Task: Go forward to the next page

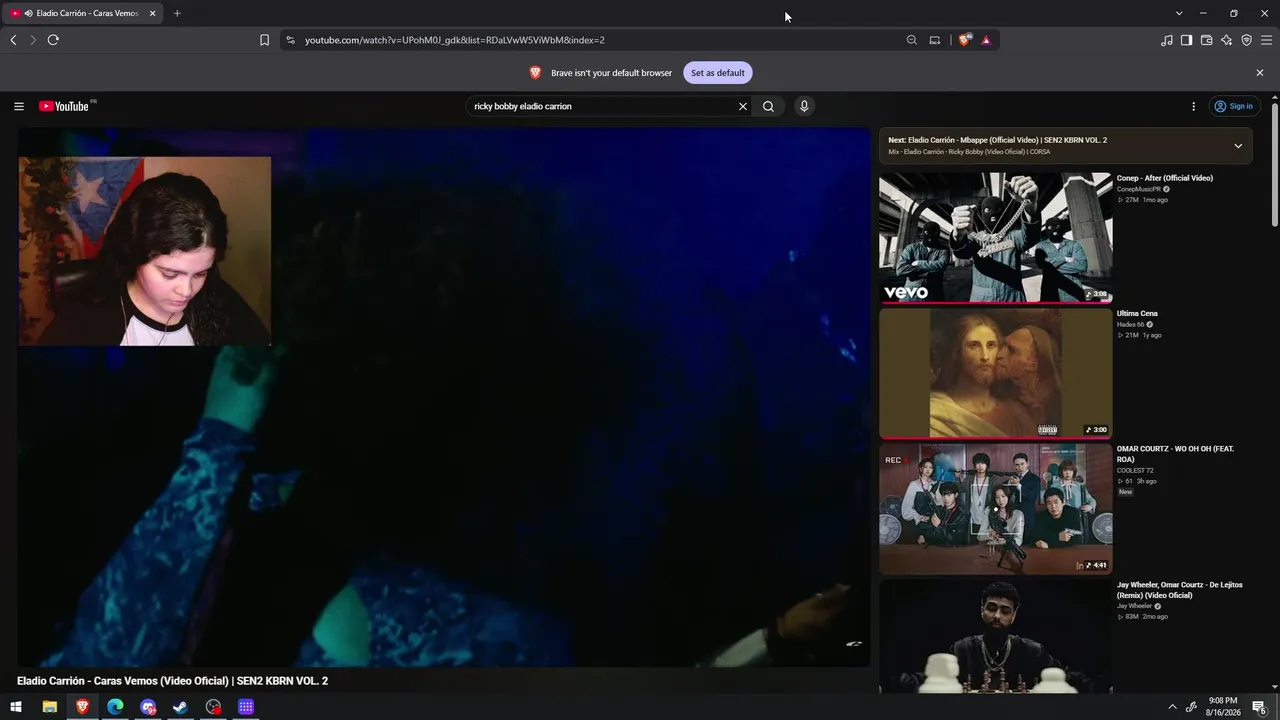Action: pos(32,40)
